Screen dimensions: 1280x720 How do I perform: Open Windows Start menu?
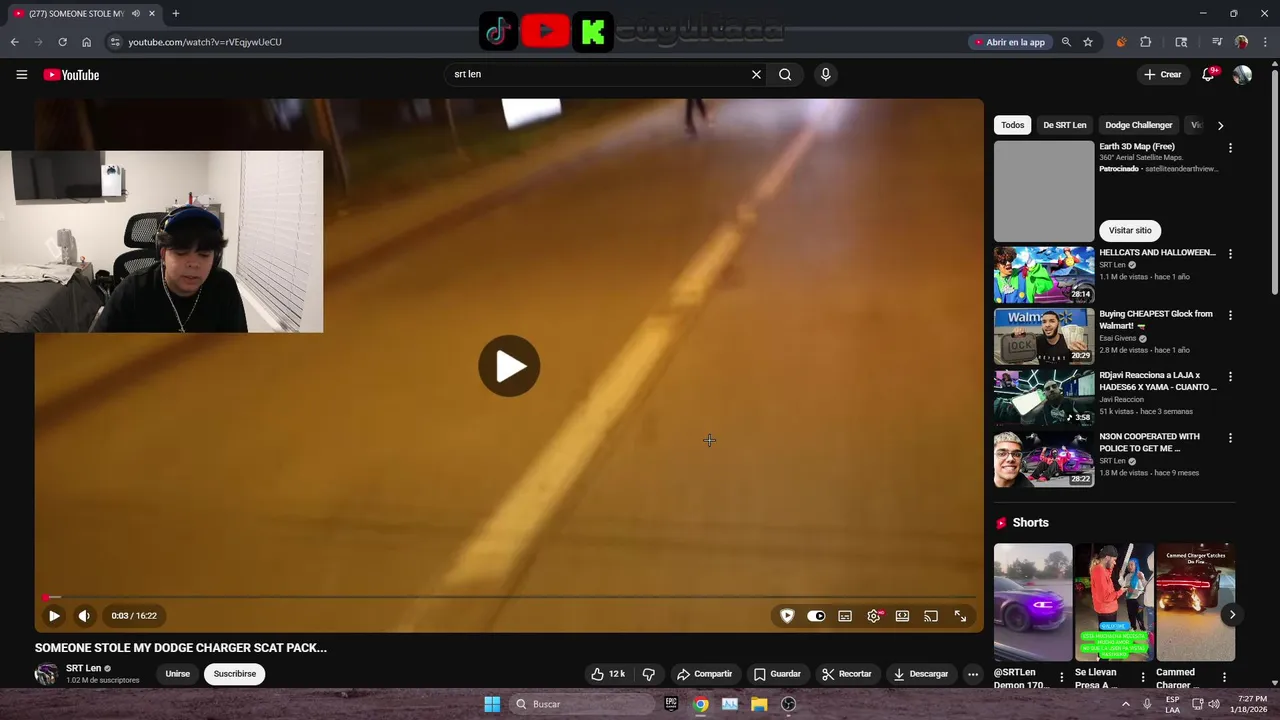[x=492, y=704]
